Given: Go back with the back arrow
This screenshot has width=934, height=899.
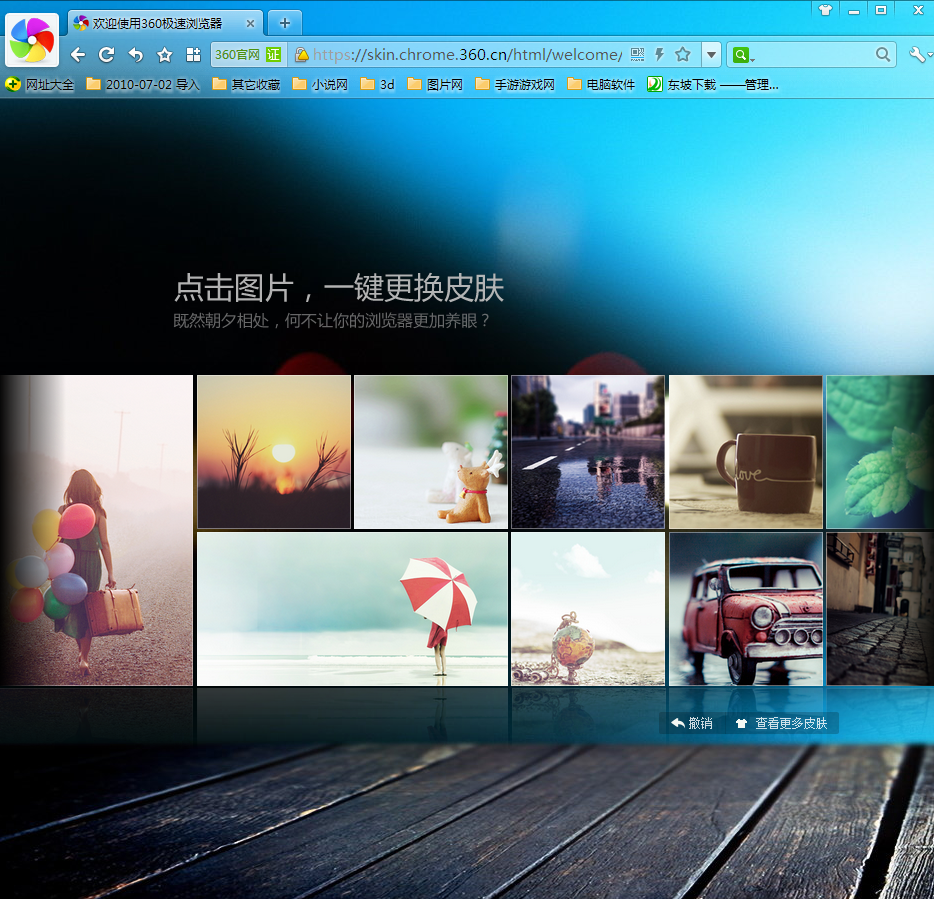Looking at the screenshot, I should coord(77,55).
